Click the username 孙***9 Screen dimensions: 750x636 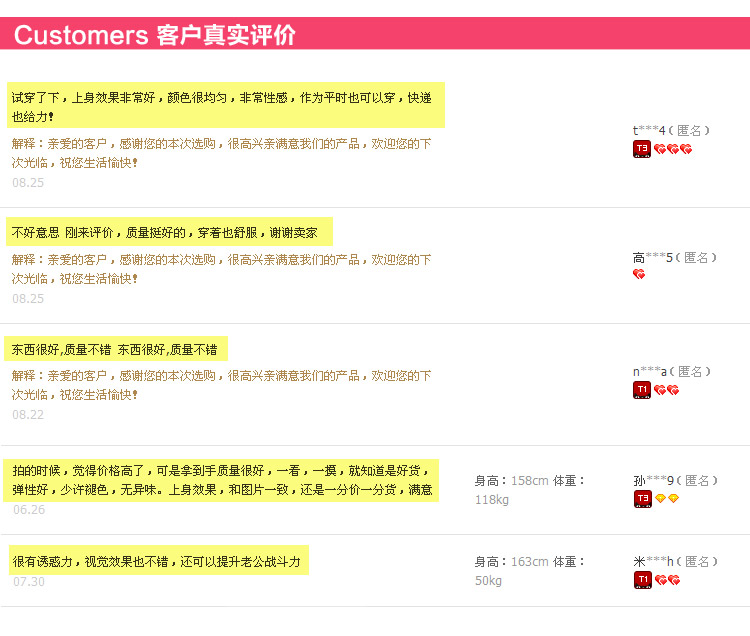tap(653, 480)
